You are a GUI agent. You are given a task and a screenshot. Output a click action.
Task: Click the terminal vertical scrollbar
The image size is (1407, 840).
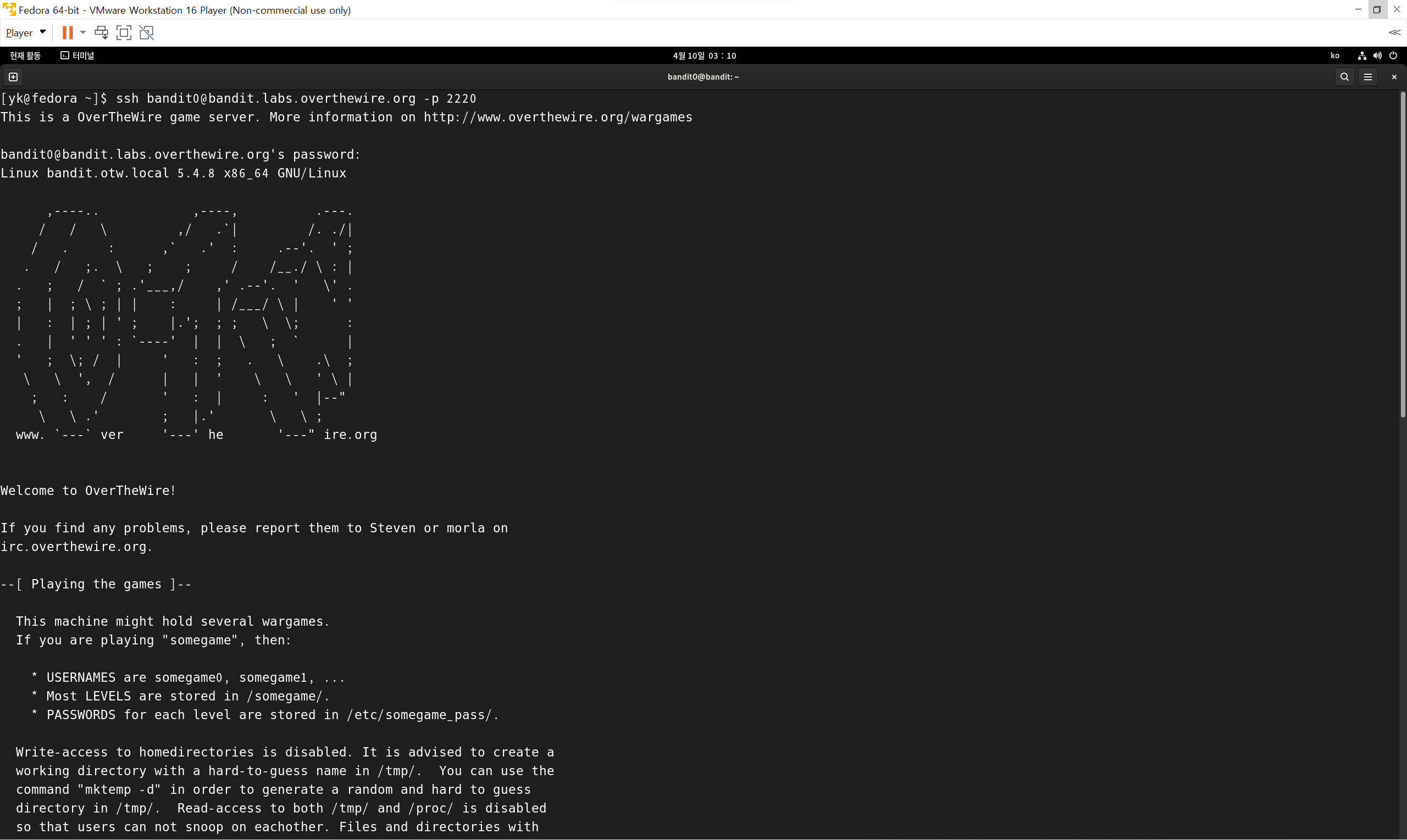[x=1403, y=255]
